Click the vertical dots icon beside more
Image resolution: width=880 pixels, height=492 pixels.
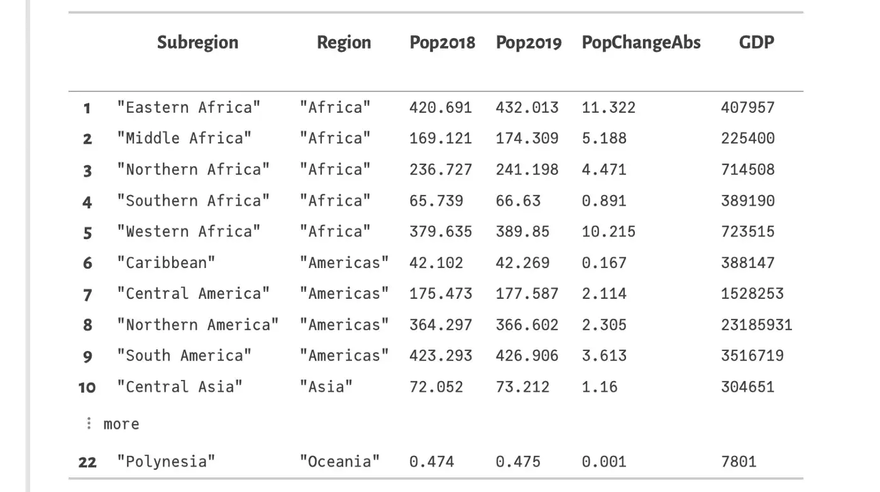coord(89,424)
